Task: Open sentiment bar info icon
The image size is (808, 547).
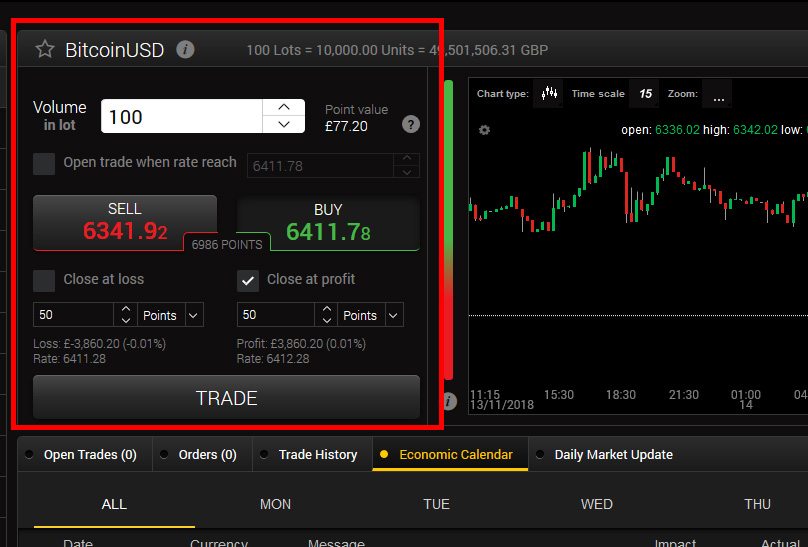Action: [449, 401]
